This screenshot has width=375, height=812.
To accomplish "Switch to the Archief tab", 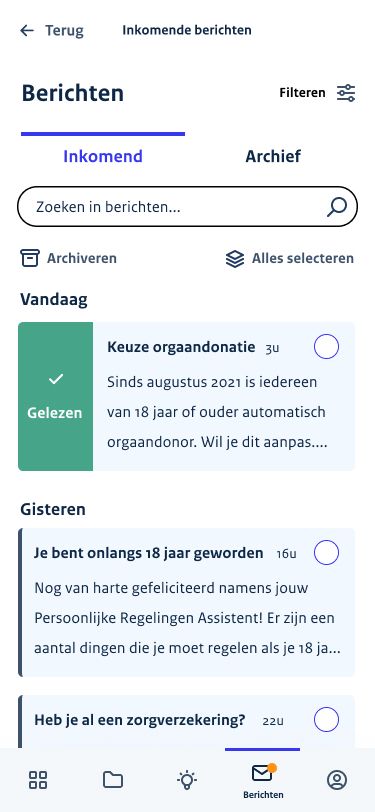I will pyautogui.click(x=273, y=156).
